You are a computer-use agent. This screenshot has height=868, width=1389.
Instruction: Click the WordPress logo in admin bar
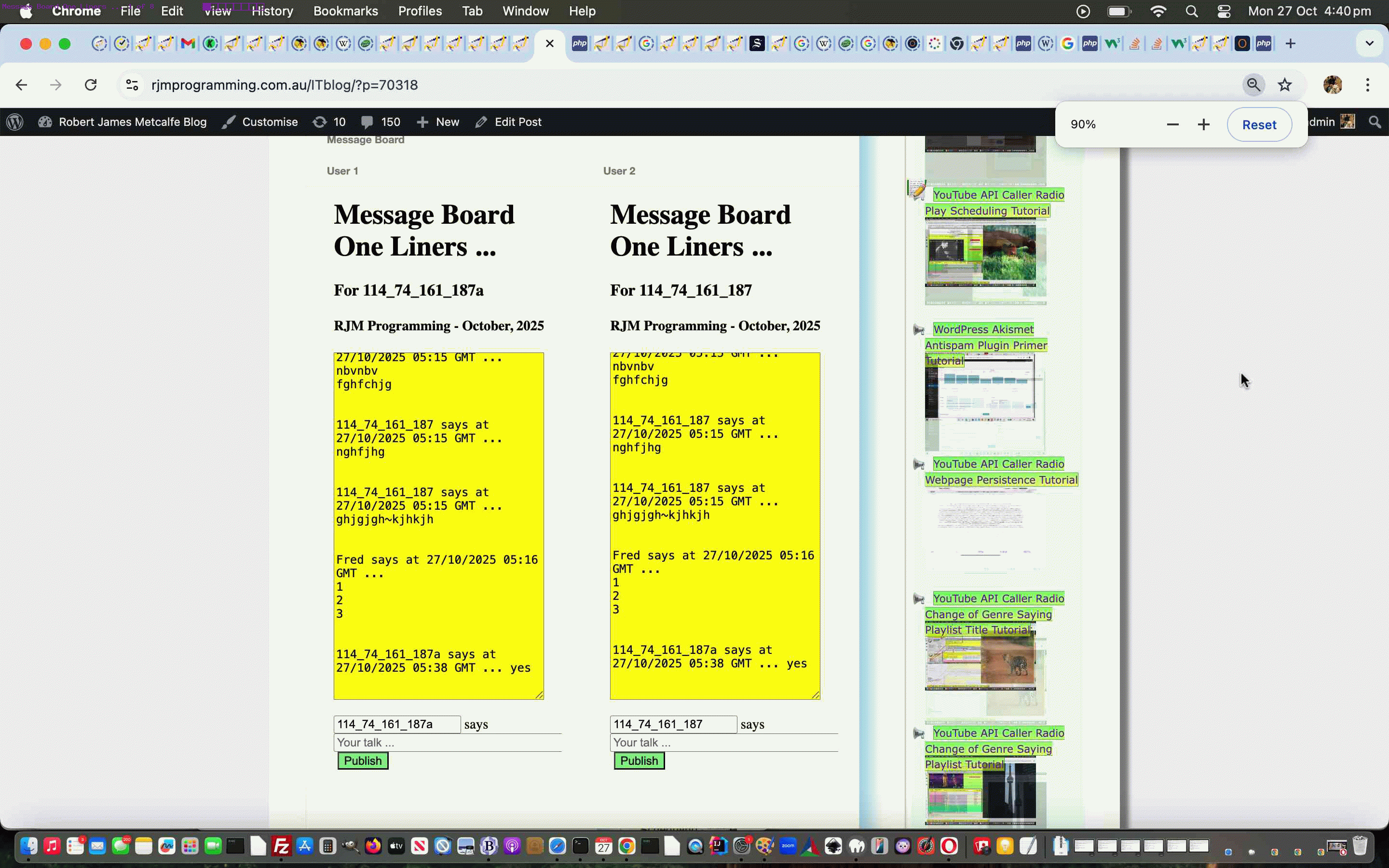click(15, 122)
